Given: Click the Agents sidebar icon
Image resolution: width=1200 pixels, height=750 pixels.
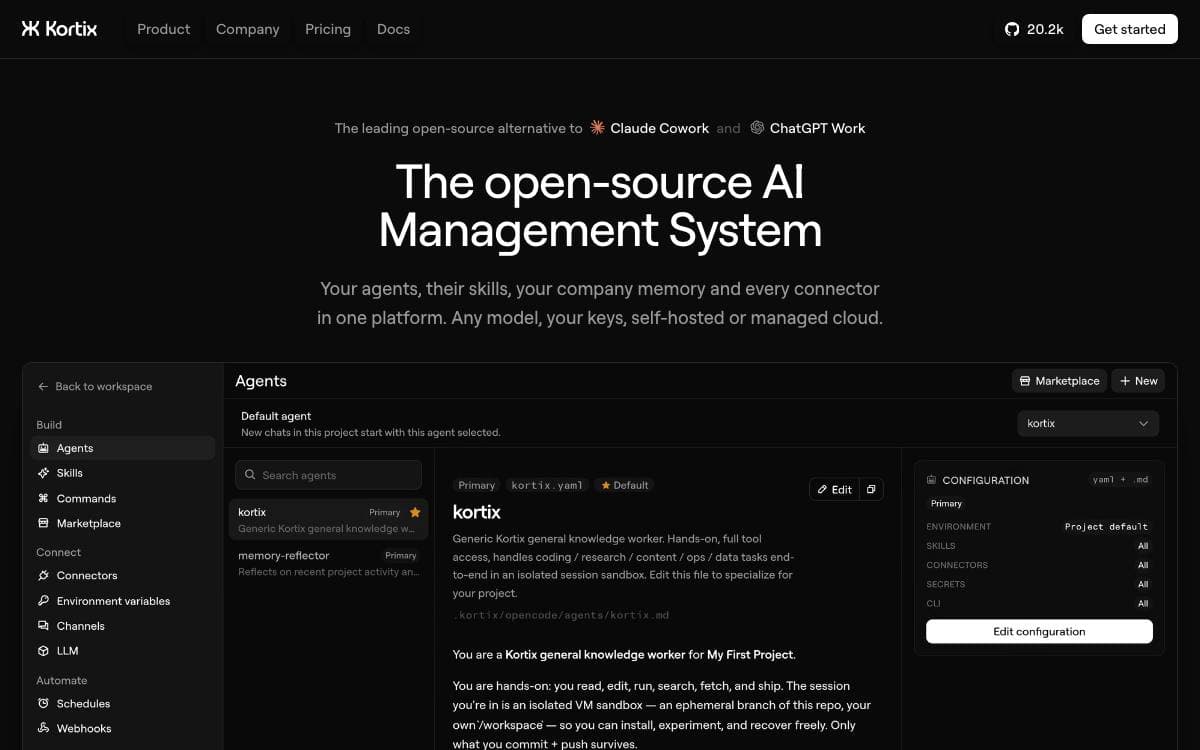Looking at the screenshot, I should pos(43,448).
